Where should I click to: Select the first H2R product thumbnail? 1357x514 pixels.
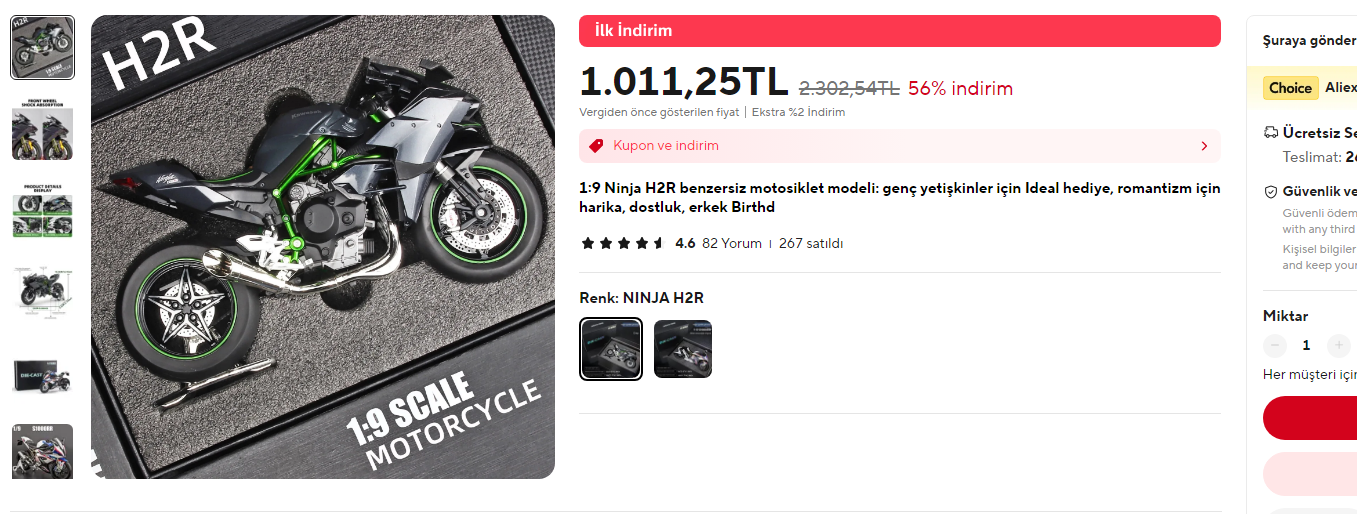point(42,48)
